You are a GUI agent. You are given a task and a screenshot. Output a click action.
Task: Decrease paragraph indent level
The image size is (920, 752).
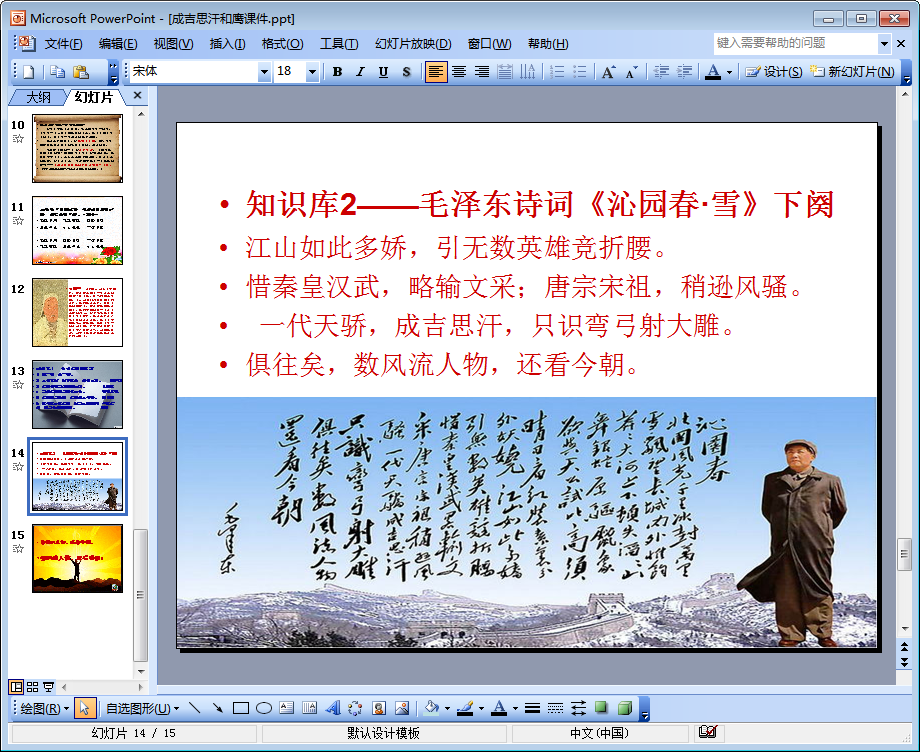pyautogui.click(x=661, y=72)
